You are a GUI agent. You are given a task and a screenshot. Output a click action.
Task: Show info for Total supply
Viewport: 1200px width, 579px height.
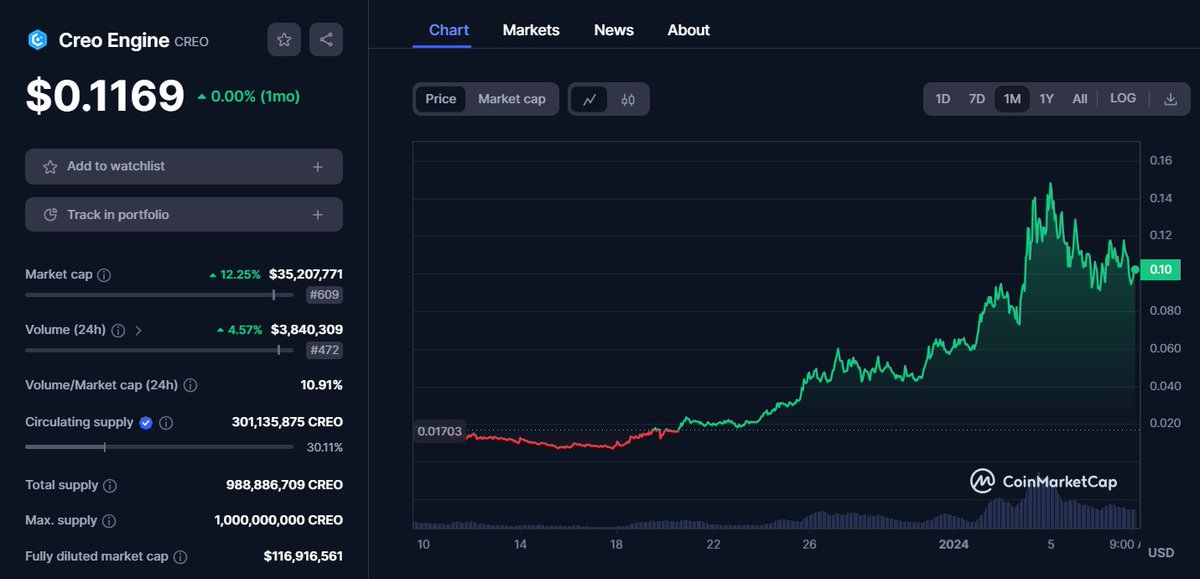pos(110,485)
